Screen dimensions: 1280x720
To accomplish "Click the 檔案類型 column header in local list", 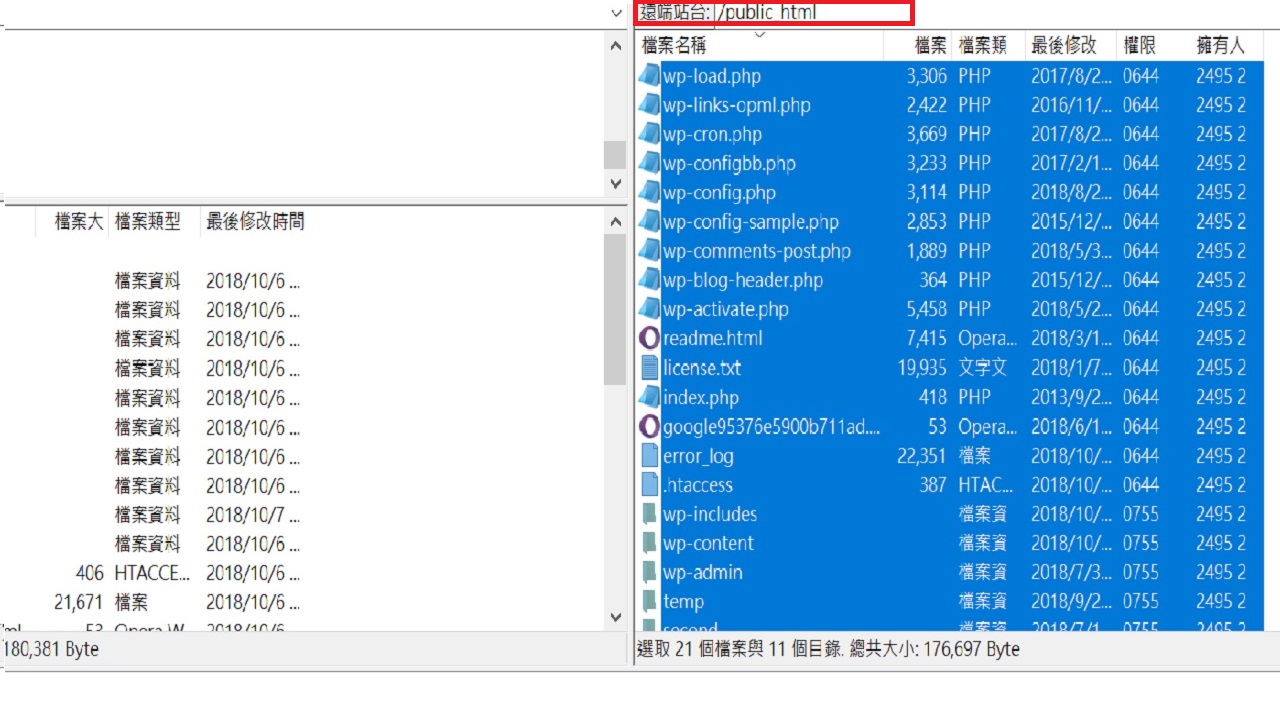I will (x=148, y=222).
